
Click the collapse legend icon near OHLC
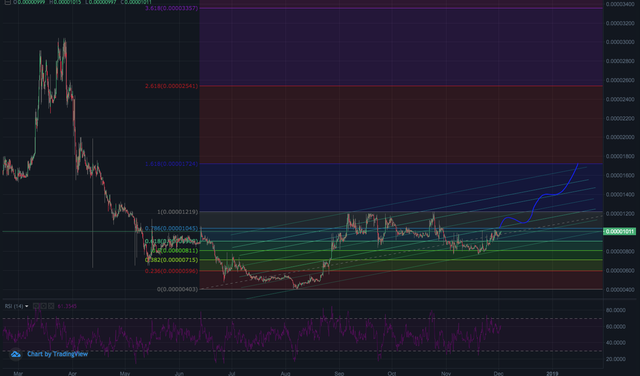pyautogui.click(x=7, y=2)
